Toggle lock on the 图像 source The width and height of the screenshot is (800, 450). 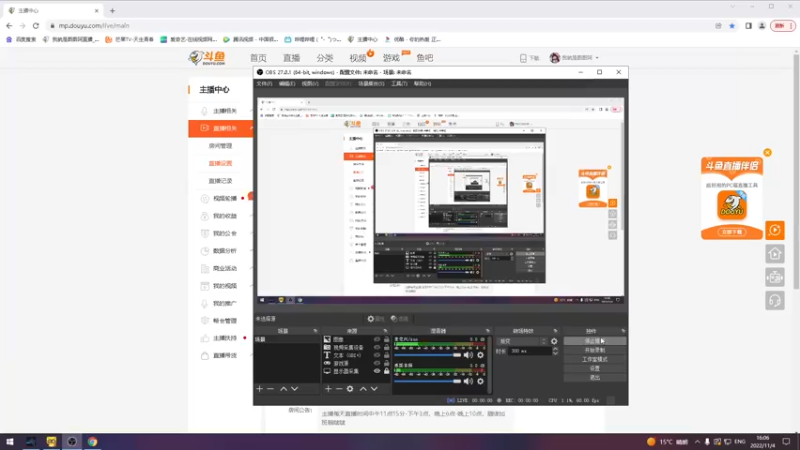(x=386, y=339)
